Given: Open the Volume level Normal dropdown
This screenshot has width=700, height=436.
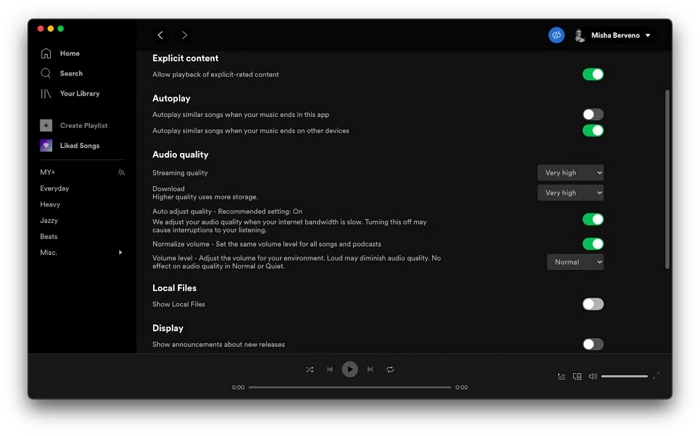Looking at the screenshot, I should (x=575, y=262).
